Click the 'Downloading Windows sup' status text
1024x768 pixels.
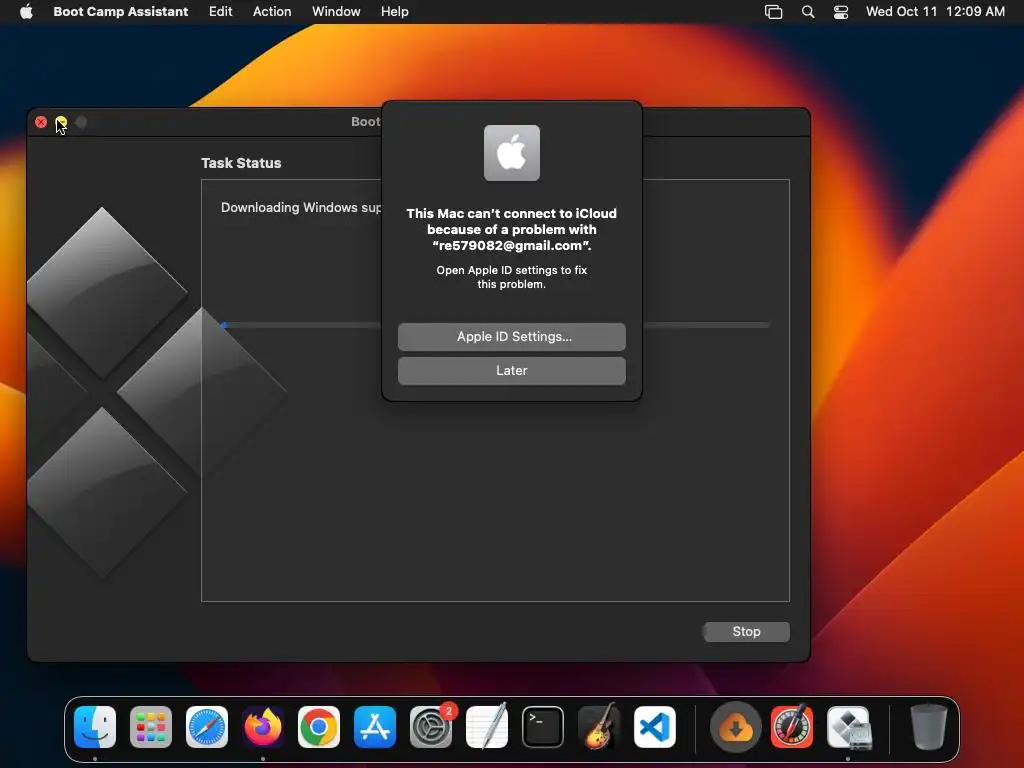click(300, 207)
